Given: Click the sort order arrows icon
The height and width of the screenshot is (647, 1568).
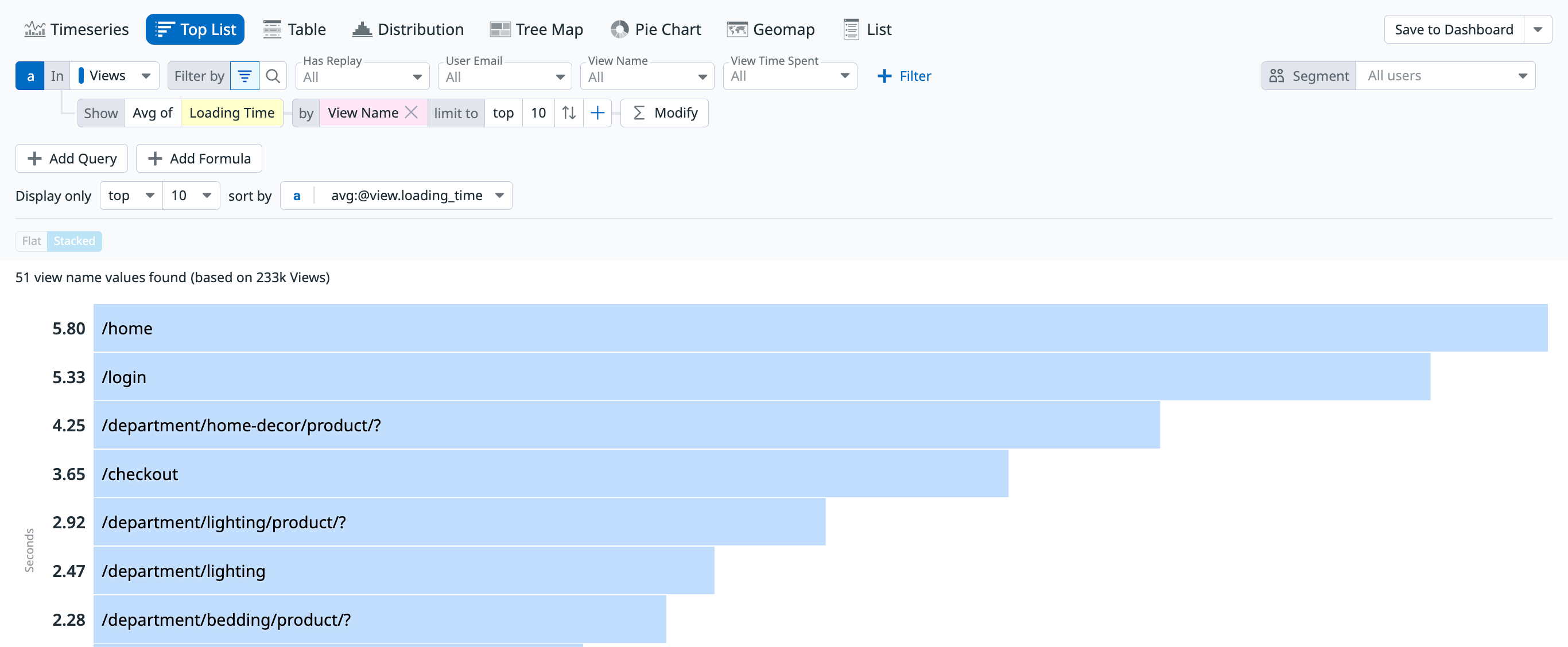Looking at the screenshot, I should 569,112.
